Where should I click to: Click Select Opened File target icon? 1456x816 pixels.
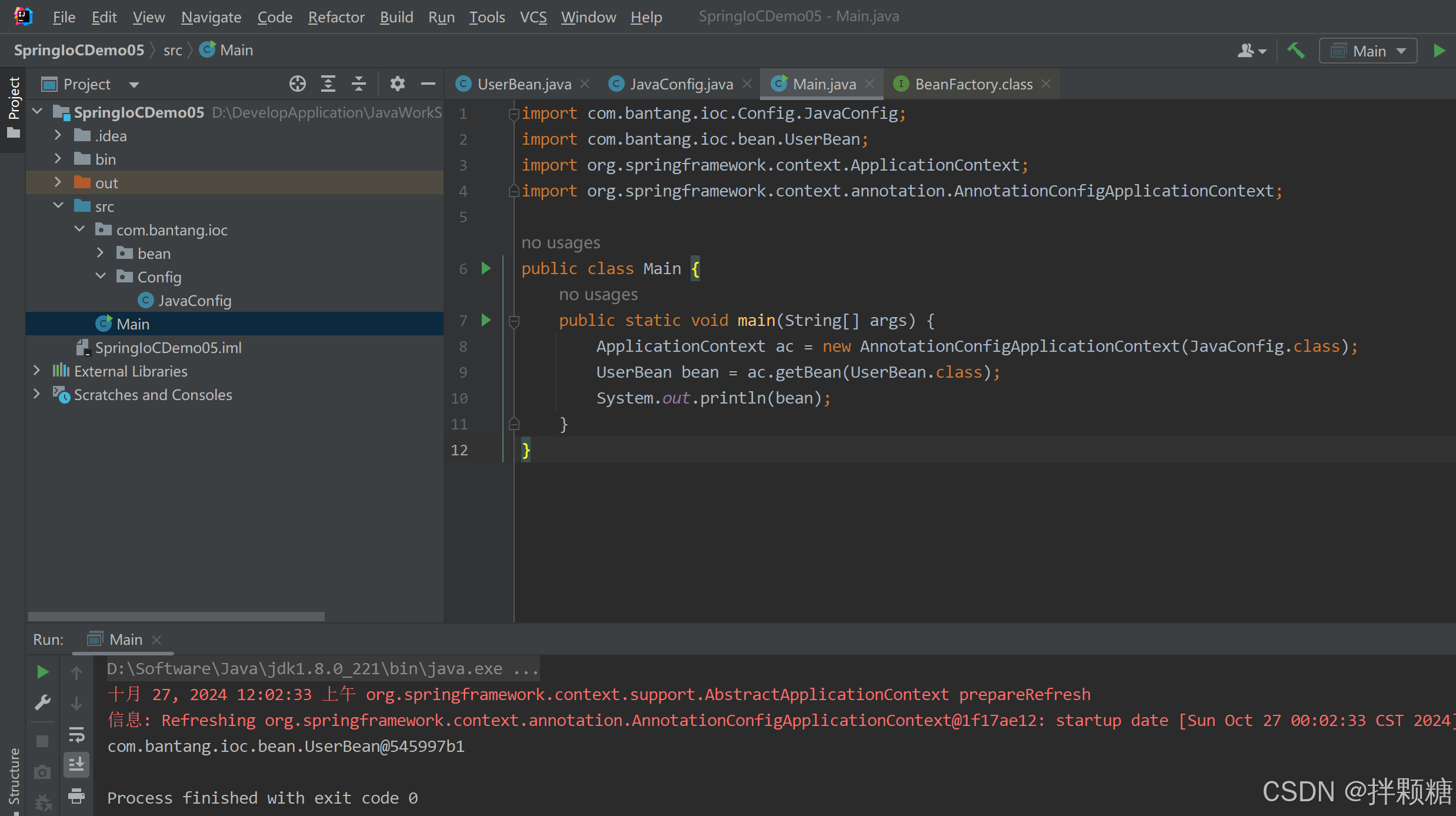coord(298,84)
